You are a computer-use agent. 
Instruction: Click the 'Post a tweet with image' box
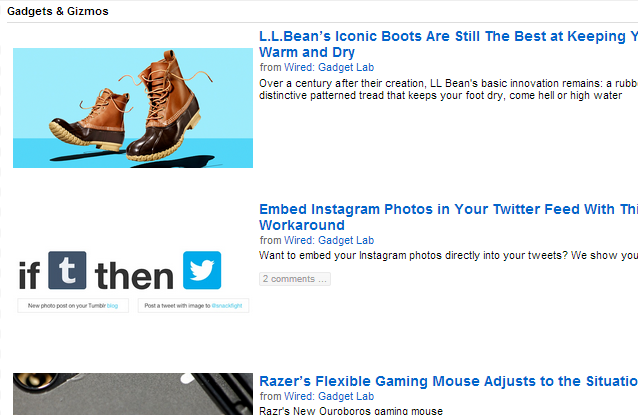(x=193, y=306)
